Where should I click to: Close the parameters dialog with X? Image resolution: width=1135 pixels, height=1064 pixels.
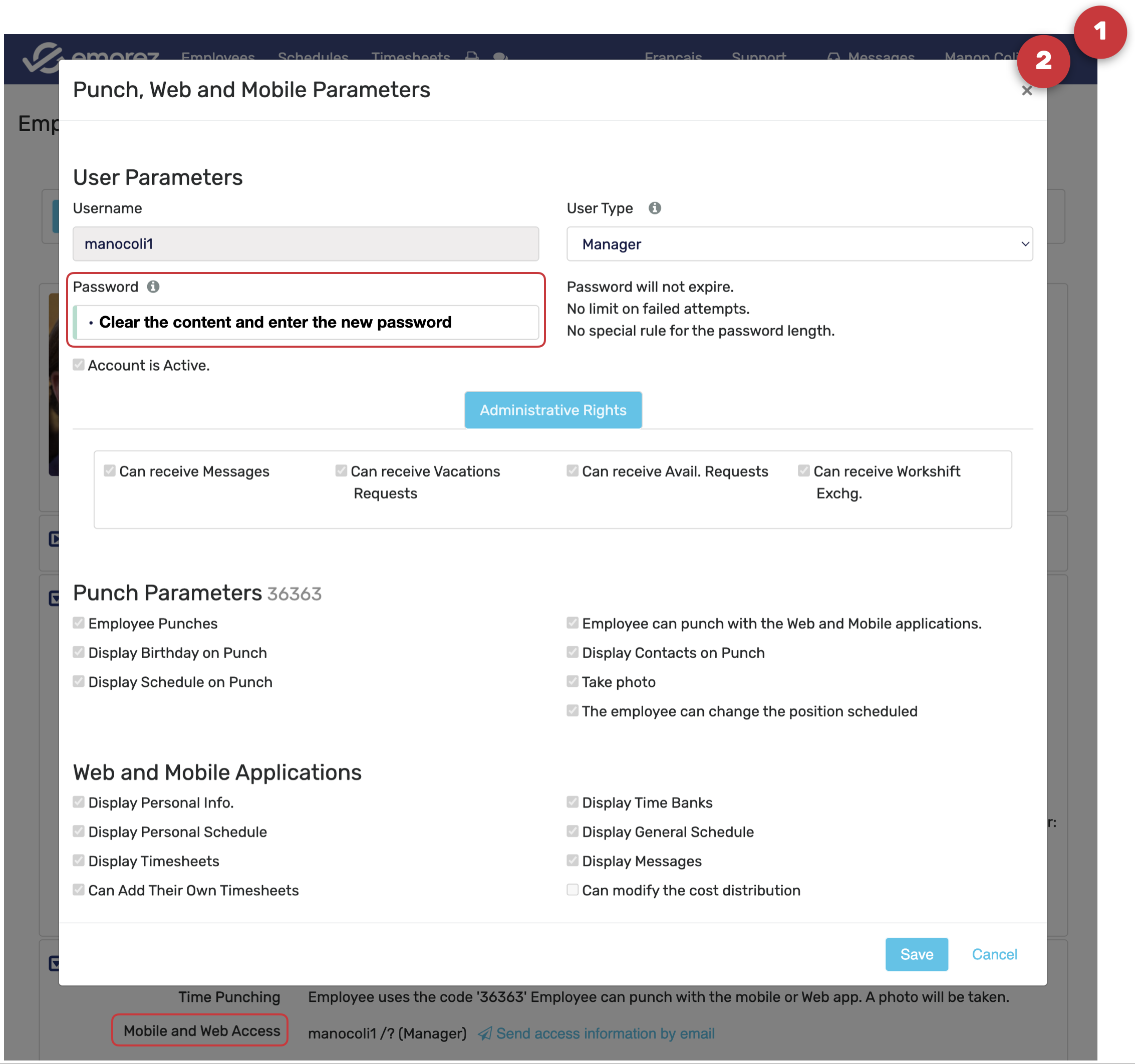pos(1026,91)
